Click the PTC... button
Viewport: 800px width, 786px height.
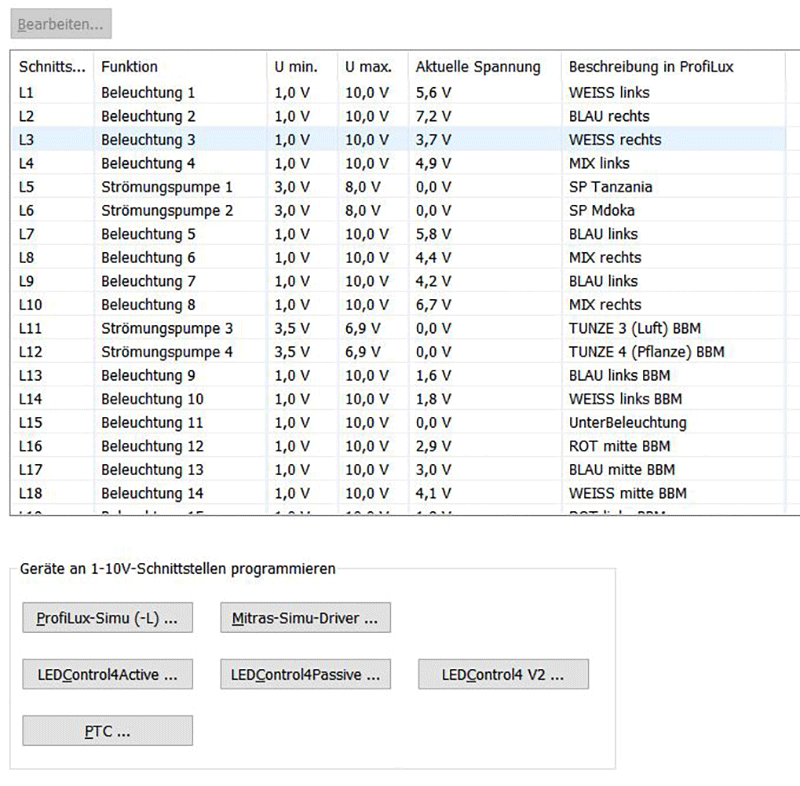[107, 731]
